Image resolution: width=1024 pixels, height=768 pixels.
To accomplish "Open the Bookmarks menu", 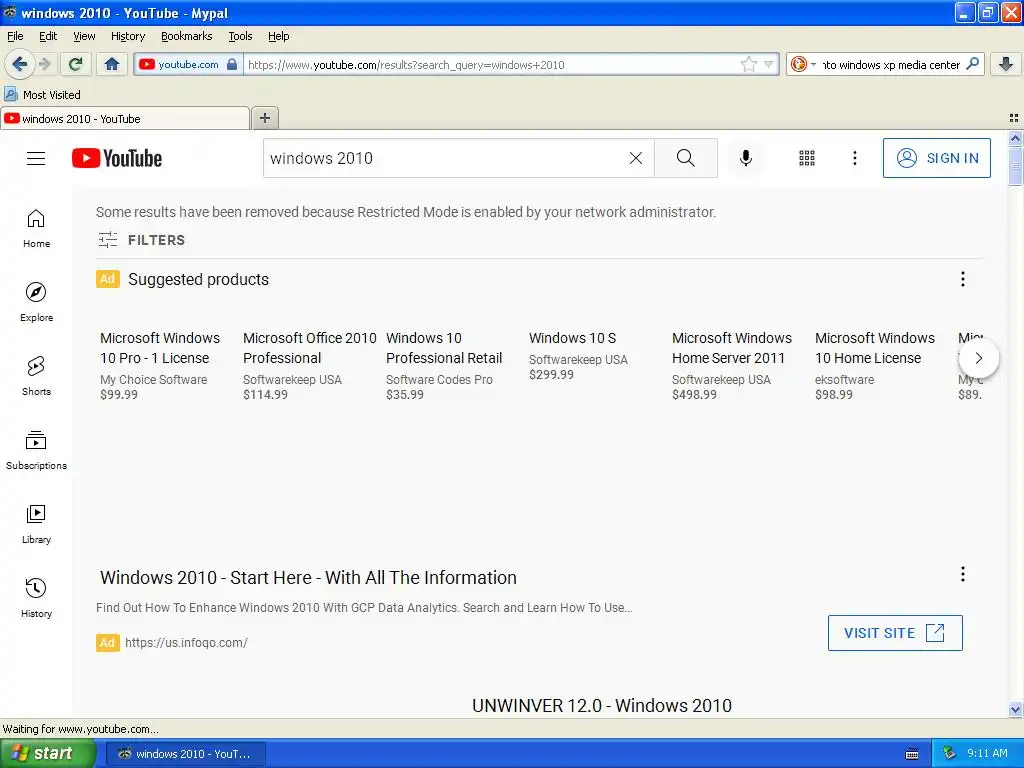I will [186, 36].
